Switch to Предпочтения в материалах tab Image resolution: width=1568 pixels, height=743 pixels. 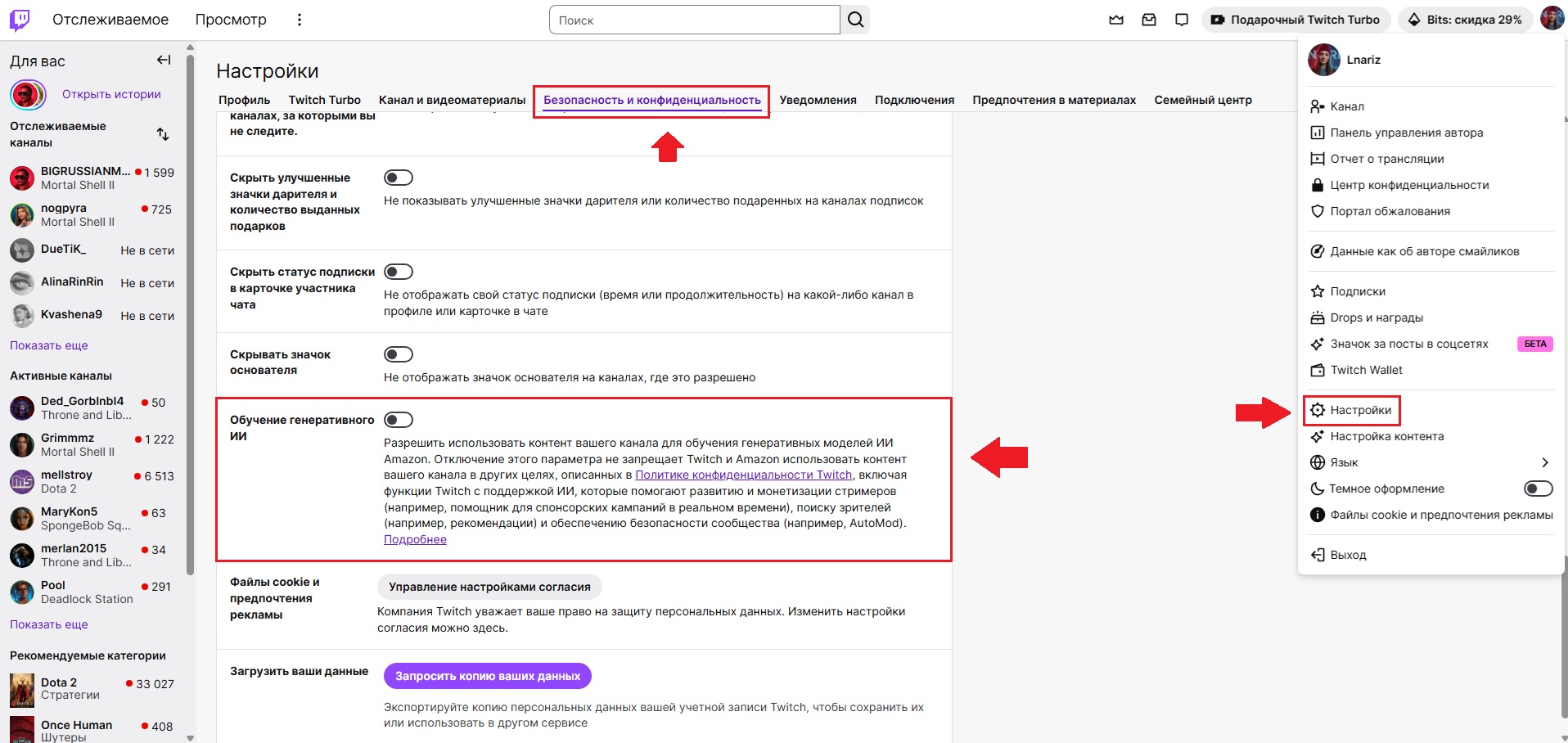pos(1054,100)
